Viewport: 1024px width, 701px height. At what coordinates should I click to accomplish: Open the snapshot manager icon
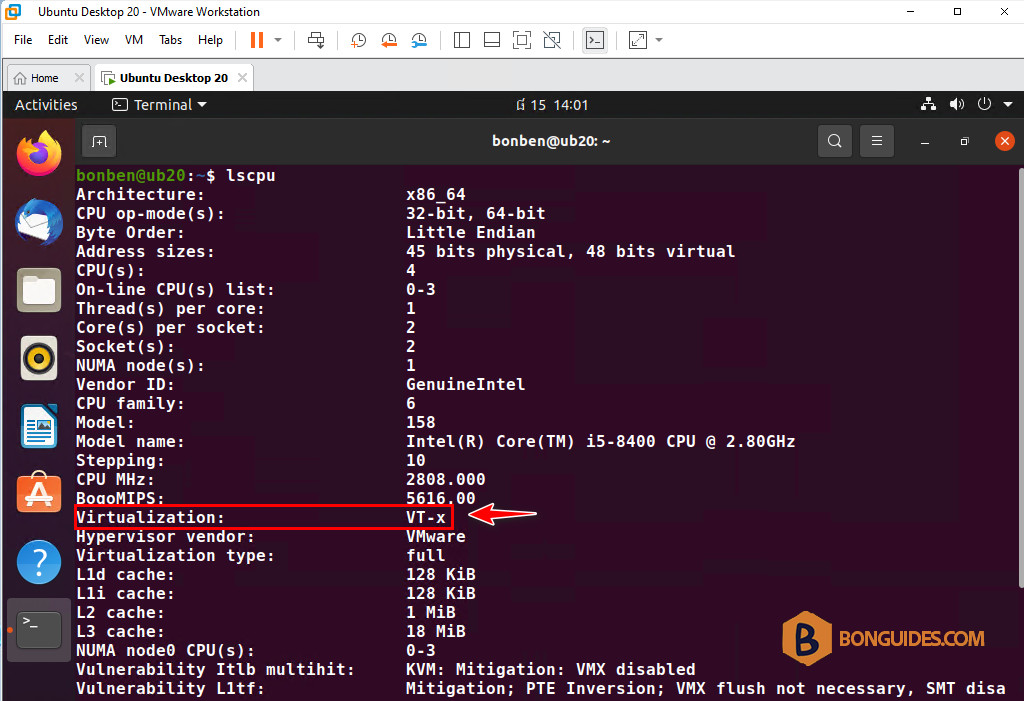pos(419,41)
